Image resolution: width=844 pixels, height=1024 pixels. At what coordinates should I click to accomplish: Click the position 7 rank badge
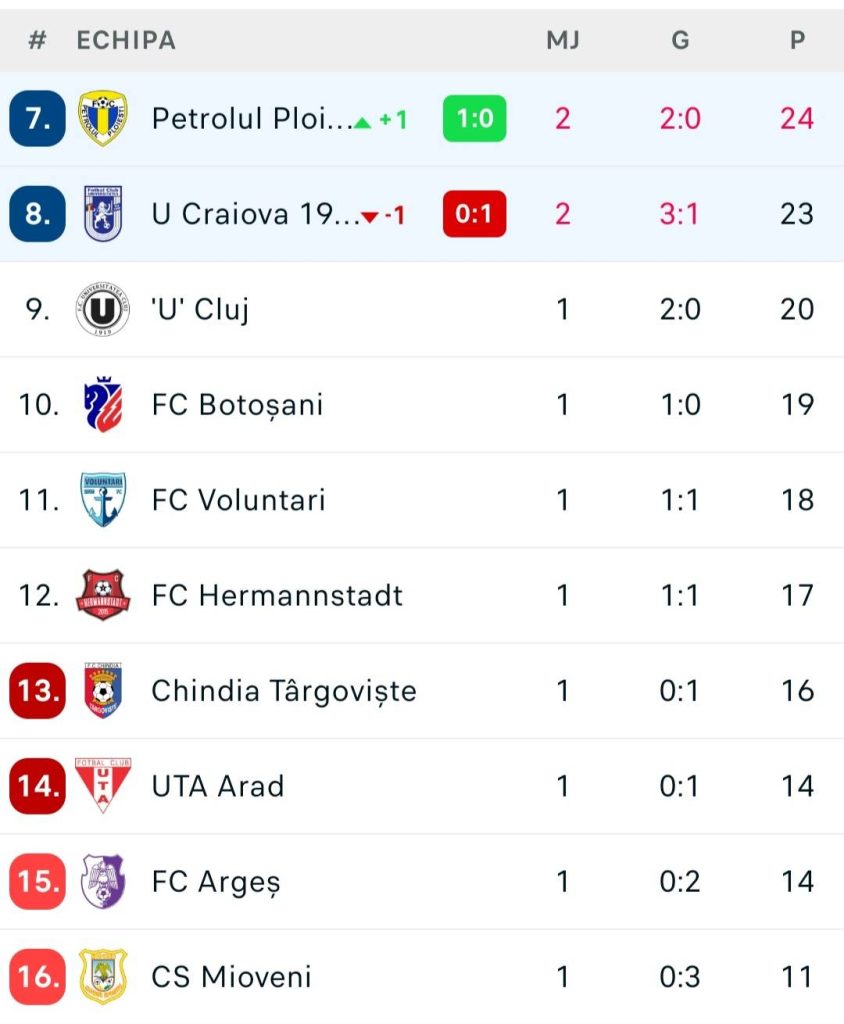[x=38, y=119]
